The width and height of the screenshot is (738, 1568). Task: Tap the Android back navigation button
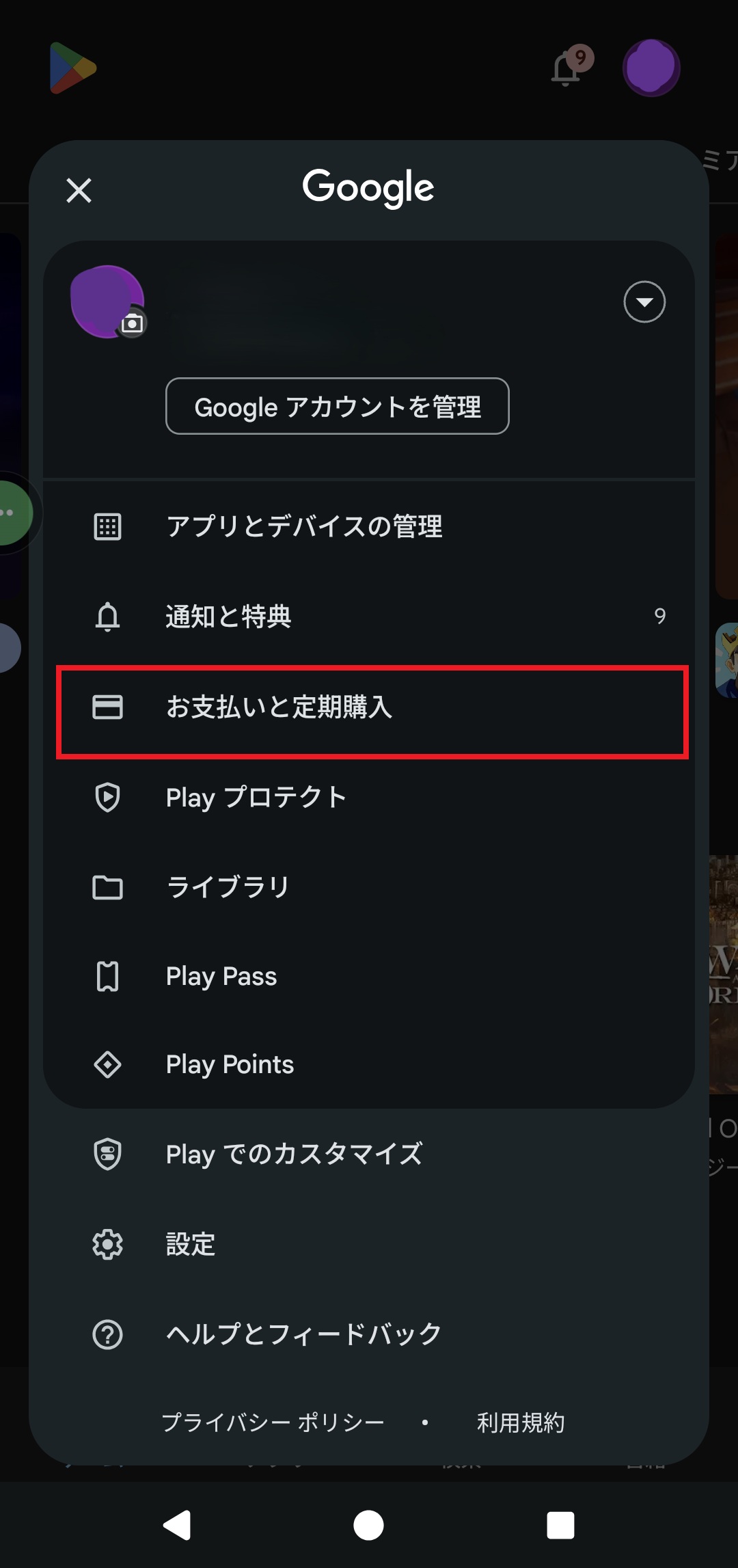click(178, 1526)
